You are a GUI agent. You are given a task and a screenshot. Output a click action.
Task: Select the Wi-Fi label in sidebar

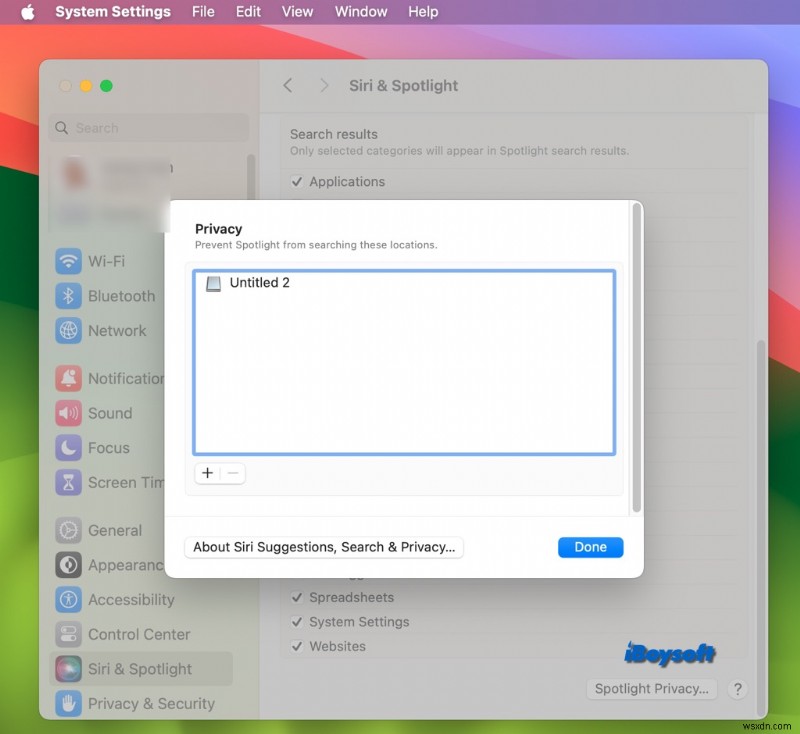tap(107, 261)
